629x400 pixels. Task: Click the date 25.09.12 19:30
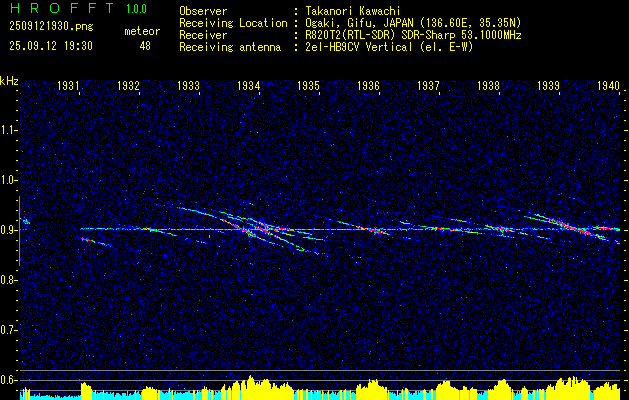click(x=51, y=46)
